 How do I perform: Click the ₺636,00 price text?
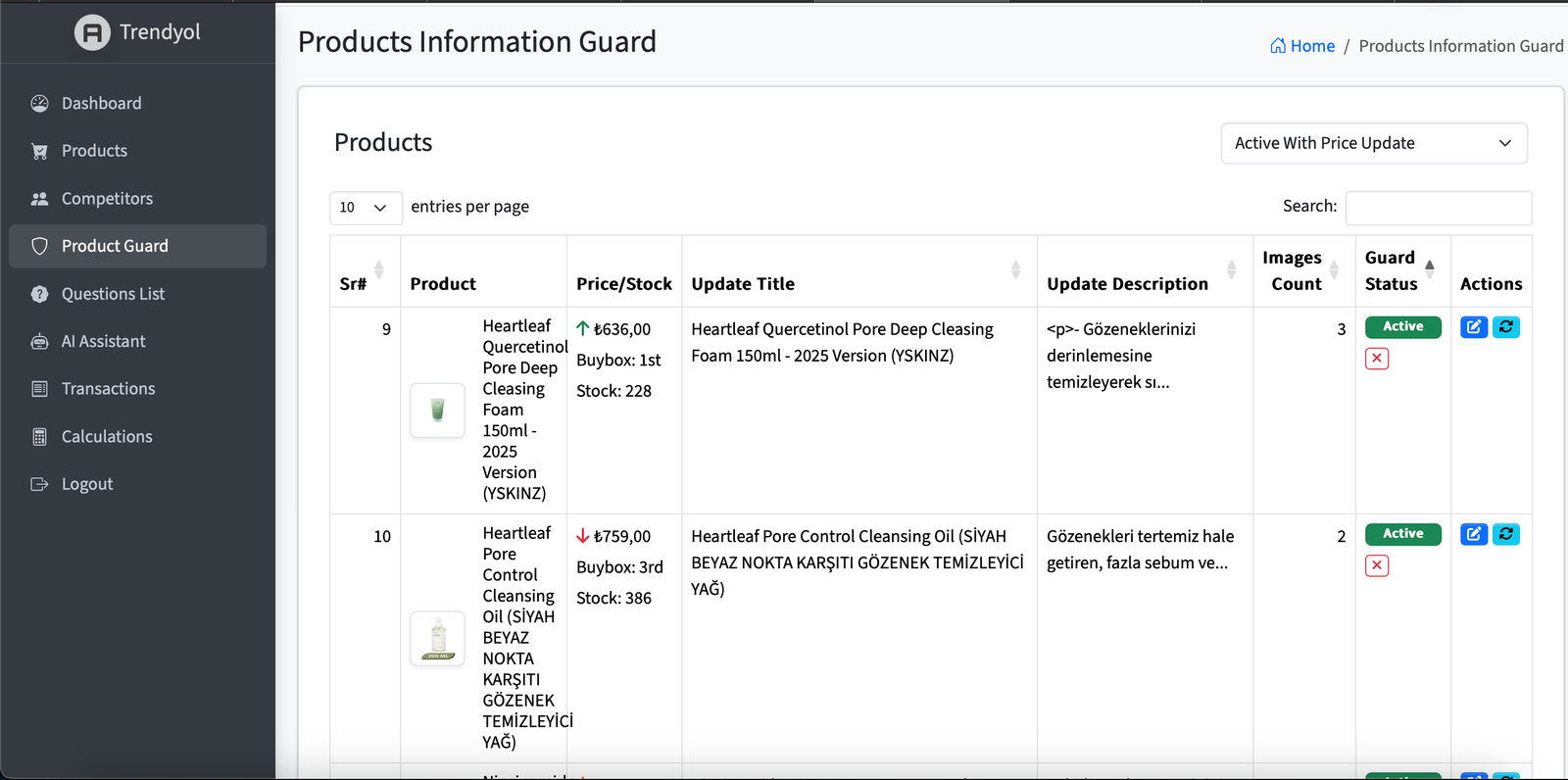point(622,329)
